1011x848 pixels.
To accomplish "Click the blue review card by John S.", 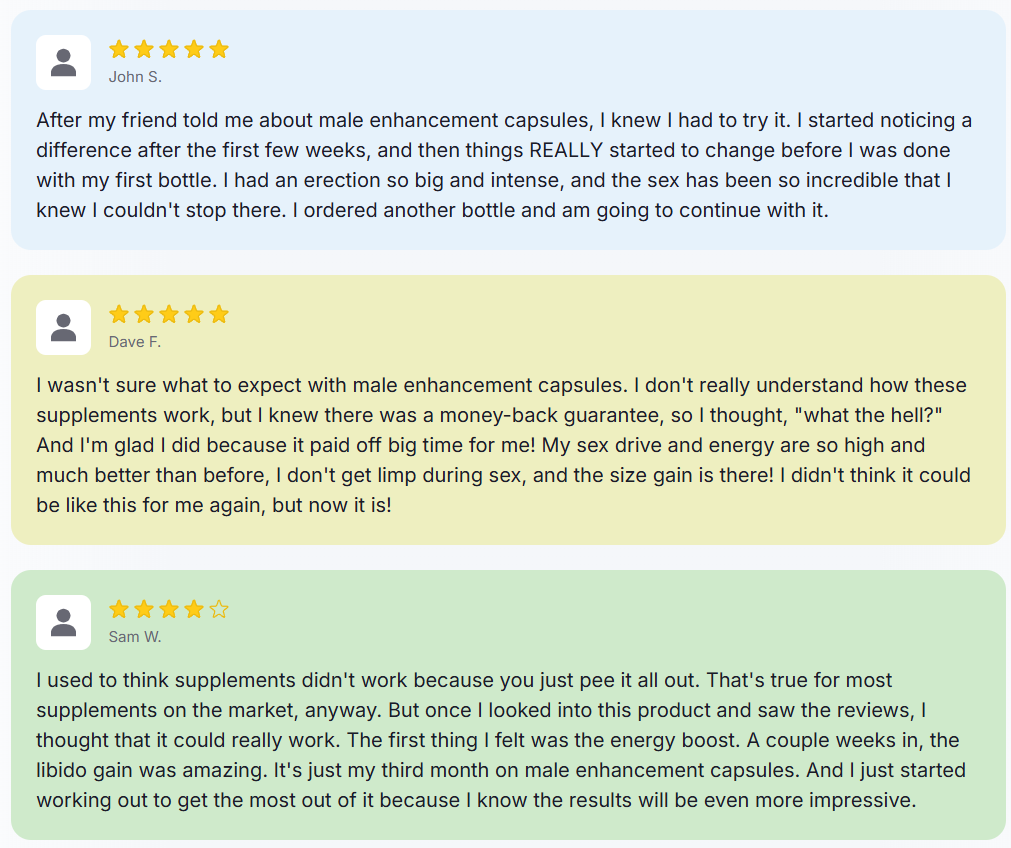I will [508, 130].
